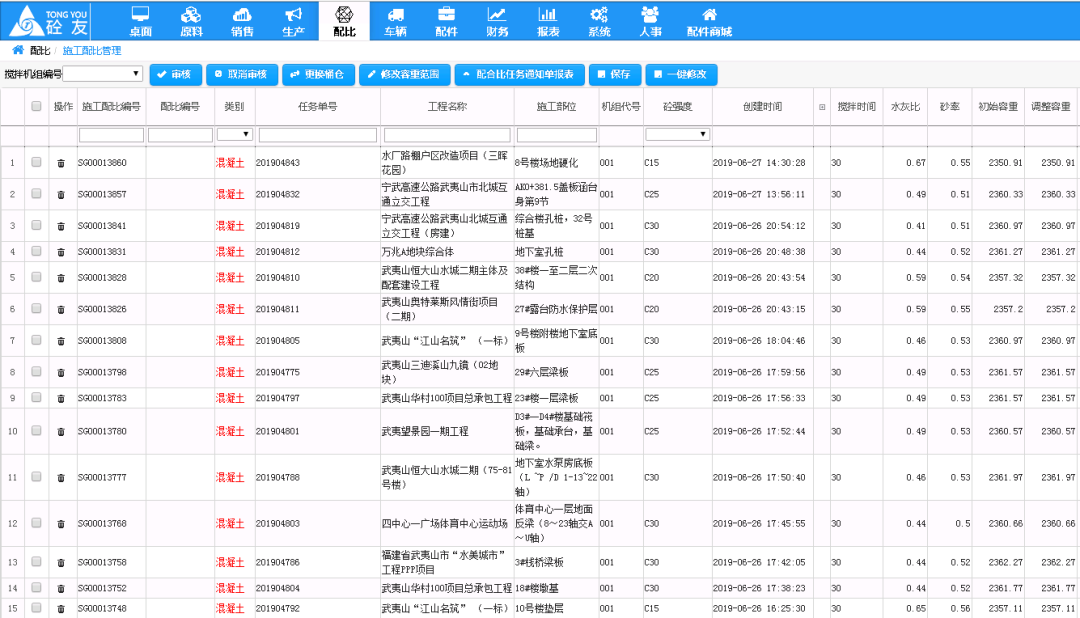This screenshot has width=1080, height=618.
Task: Open the 人事 personnel module
Action: click(x=650, y=21)
